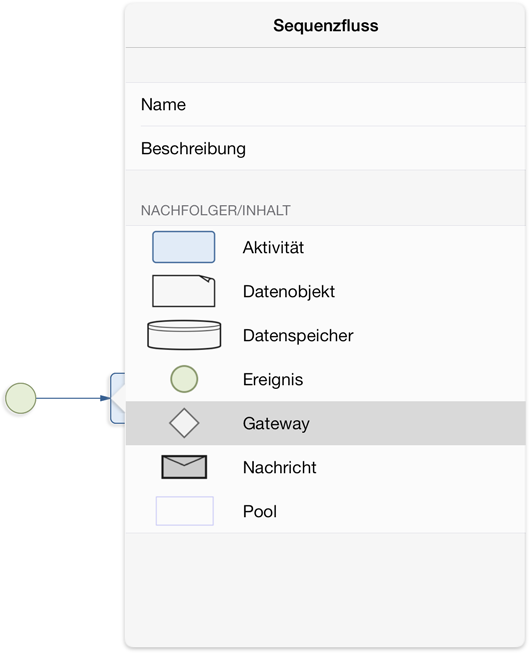Viewport: 529px width, 653px height.
Task: Choose the Datenobjekt list entry label
Action: point(289,292)
